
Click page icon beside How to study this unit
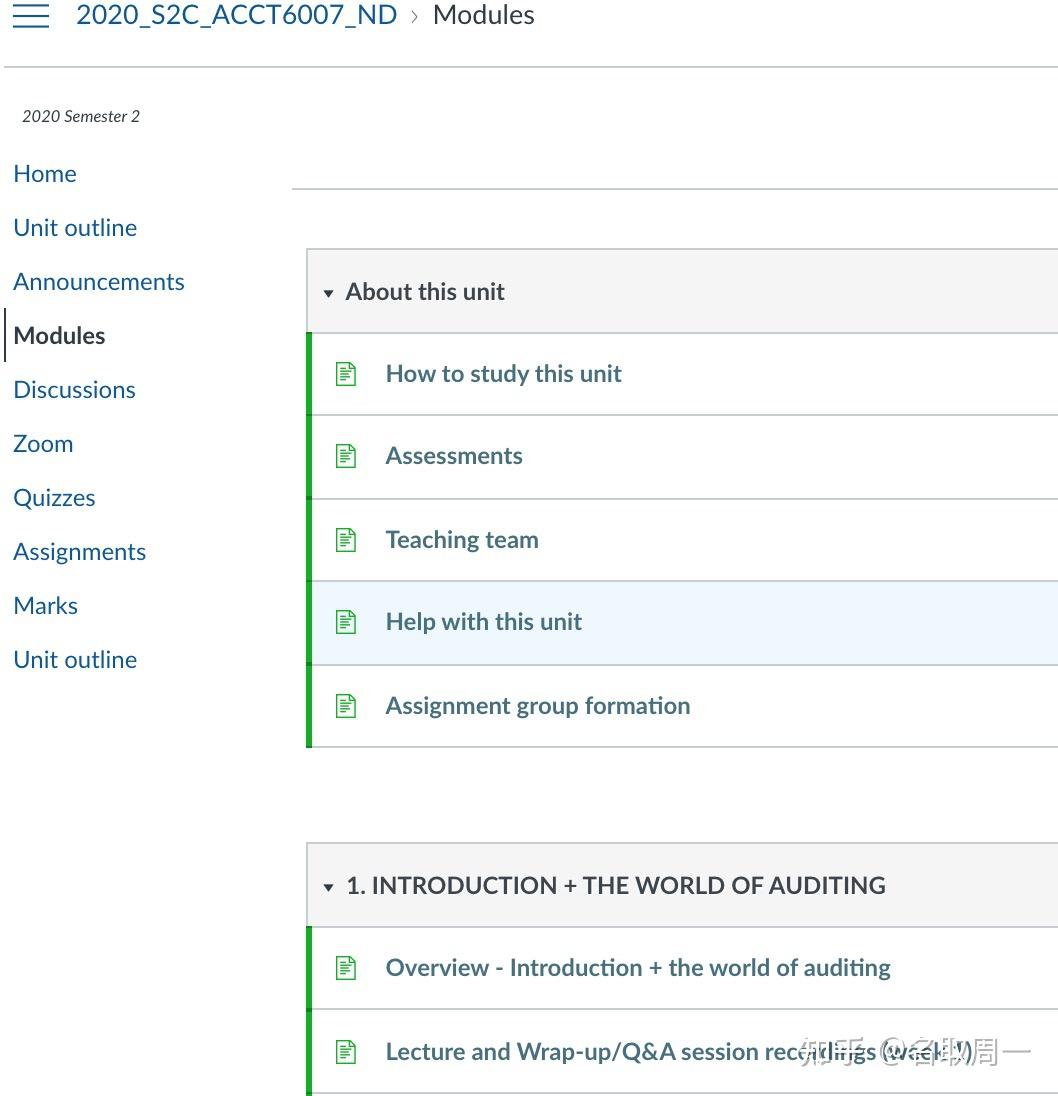(x=346, y=374)
